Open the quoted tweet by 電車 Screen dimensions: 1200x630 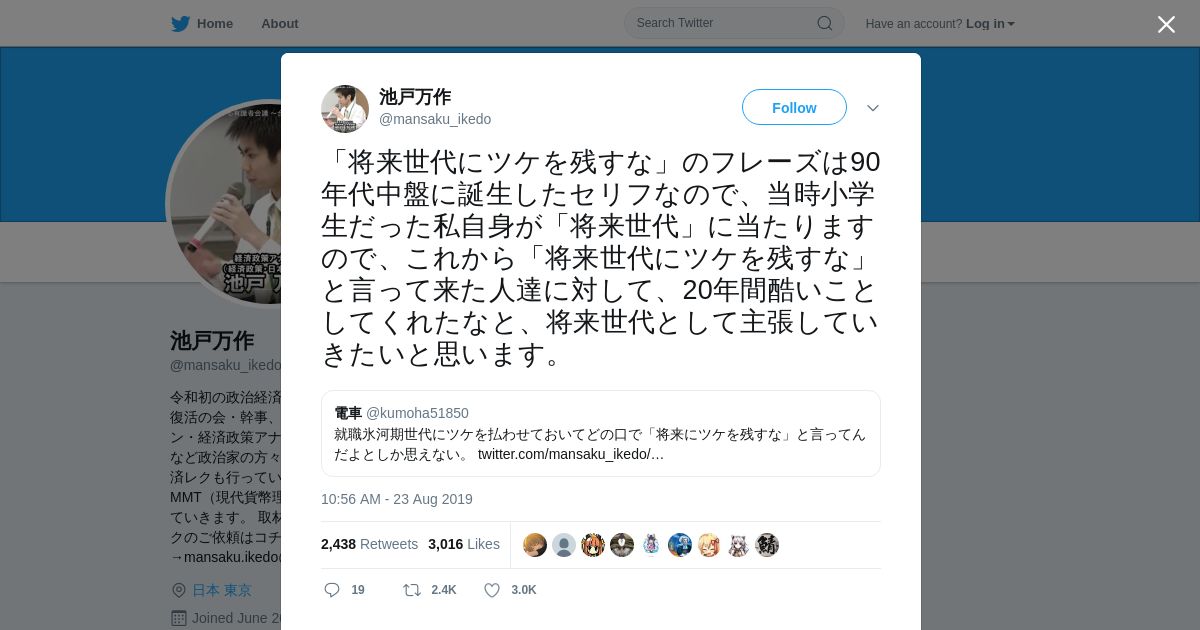(x=601, y=433)
